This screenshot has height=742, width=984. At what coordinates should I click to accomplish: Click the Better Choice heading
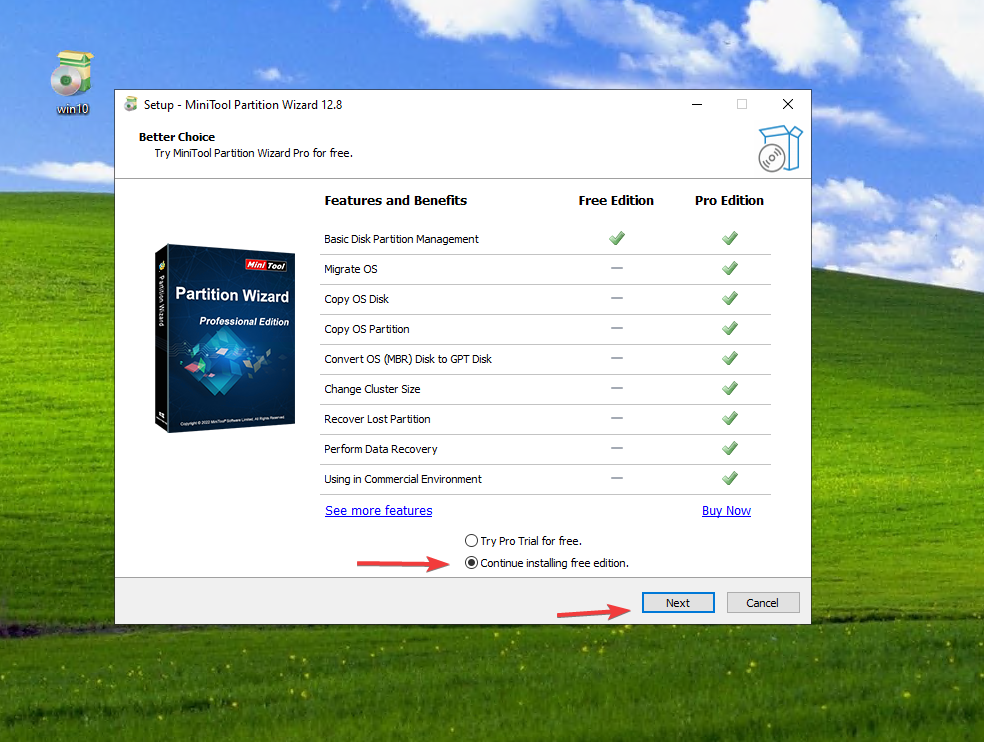click(177, 137)
